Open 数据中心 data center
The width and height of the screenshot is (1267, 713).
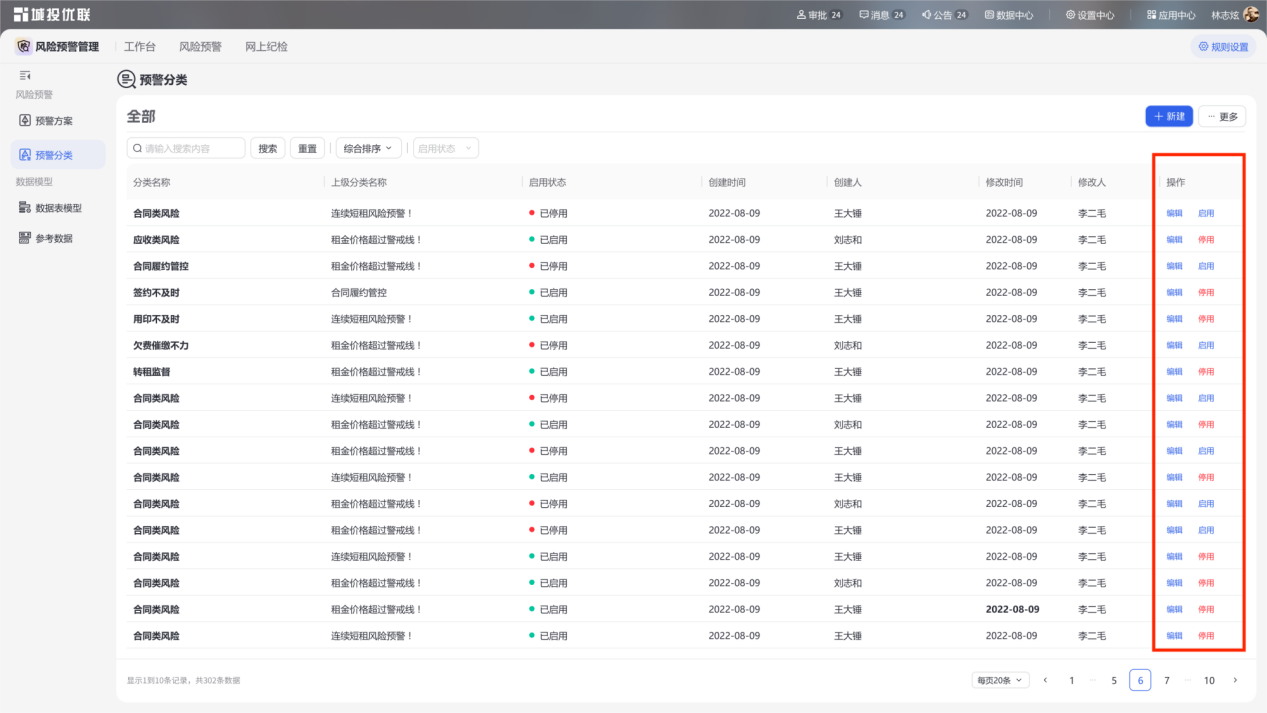(1009, 15)
